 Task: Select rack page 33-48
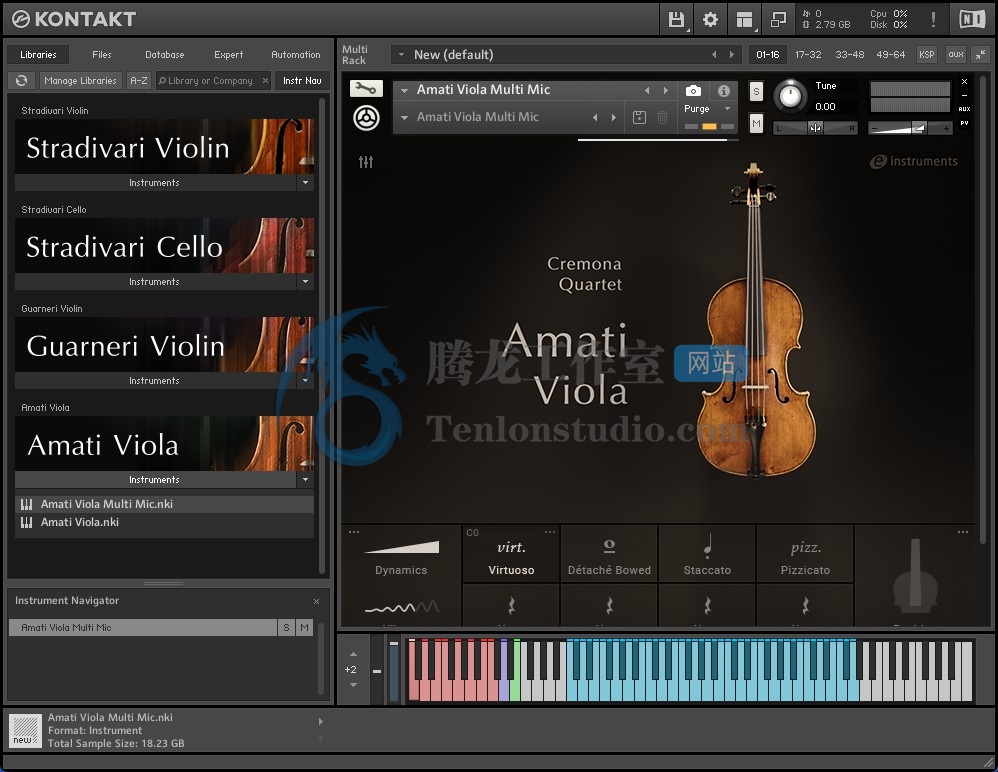coord(850,55)
